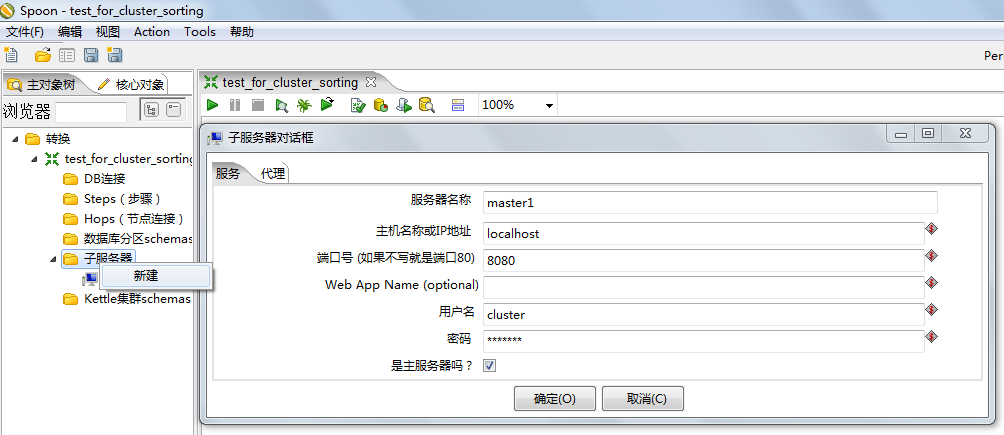1004x435 pixels.
Task: Open the 编辑 menu
Action: pos(69,32)
